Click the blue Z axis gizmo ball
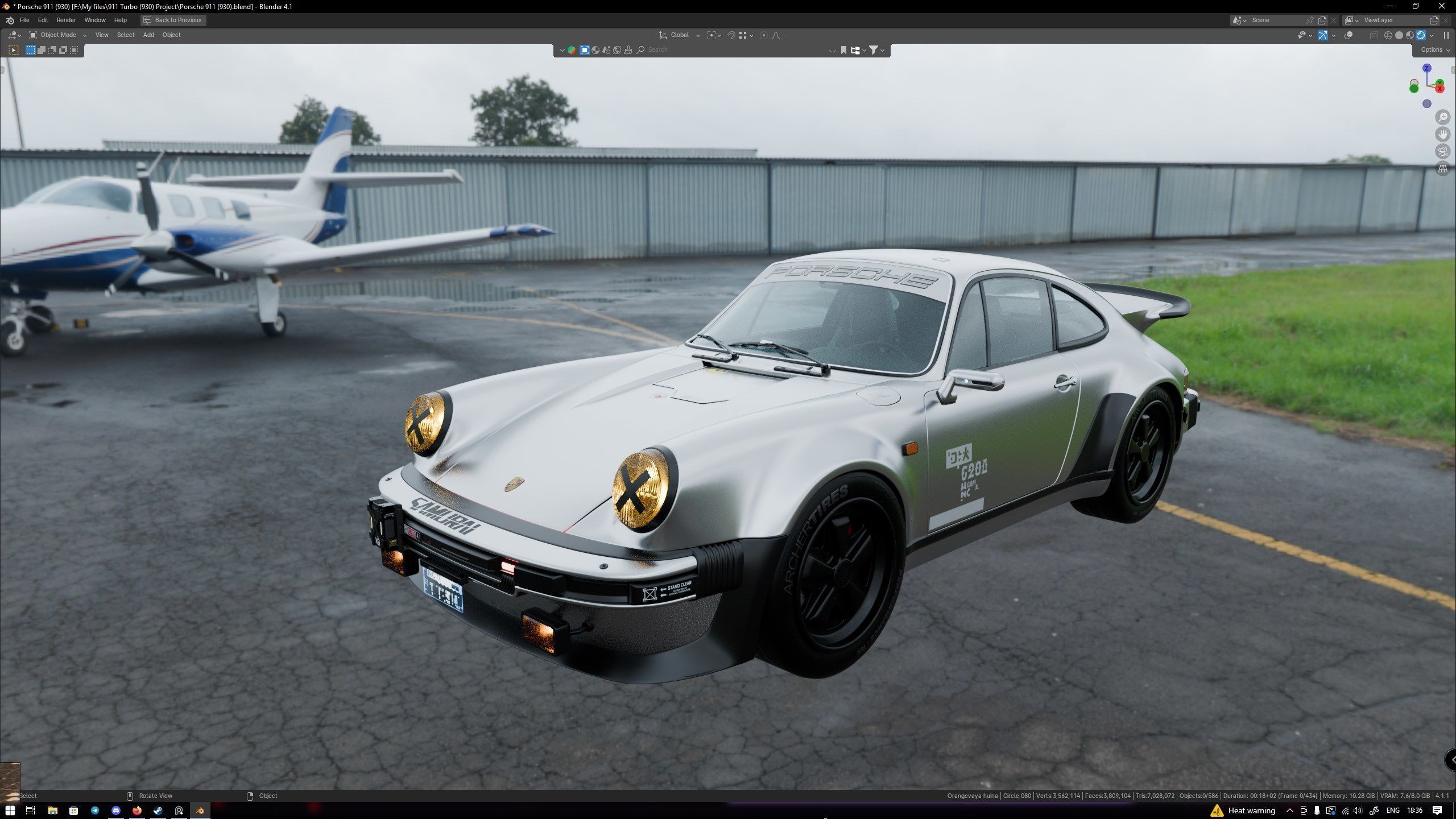The height and width of the screenshot is (819, 1456). (1426, 68)
